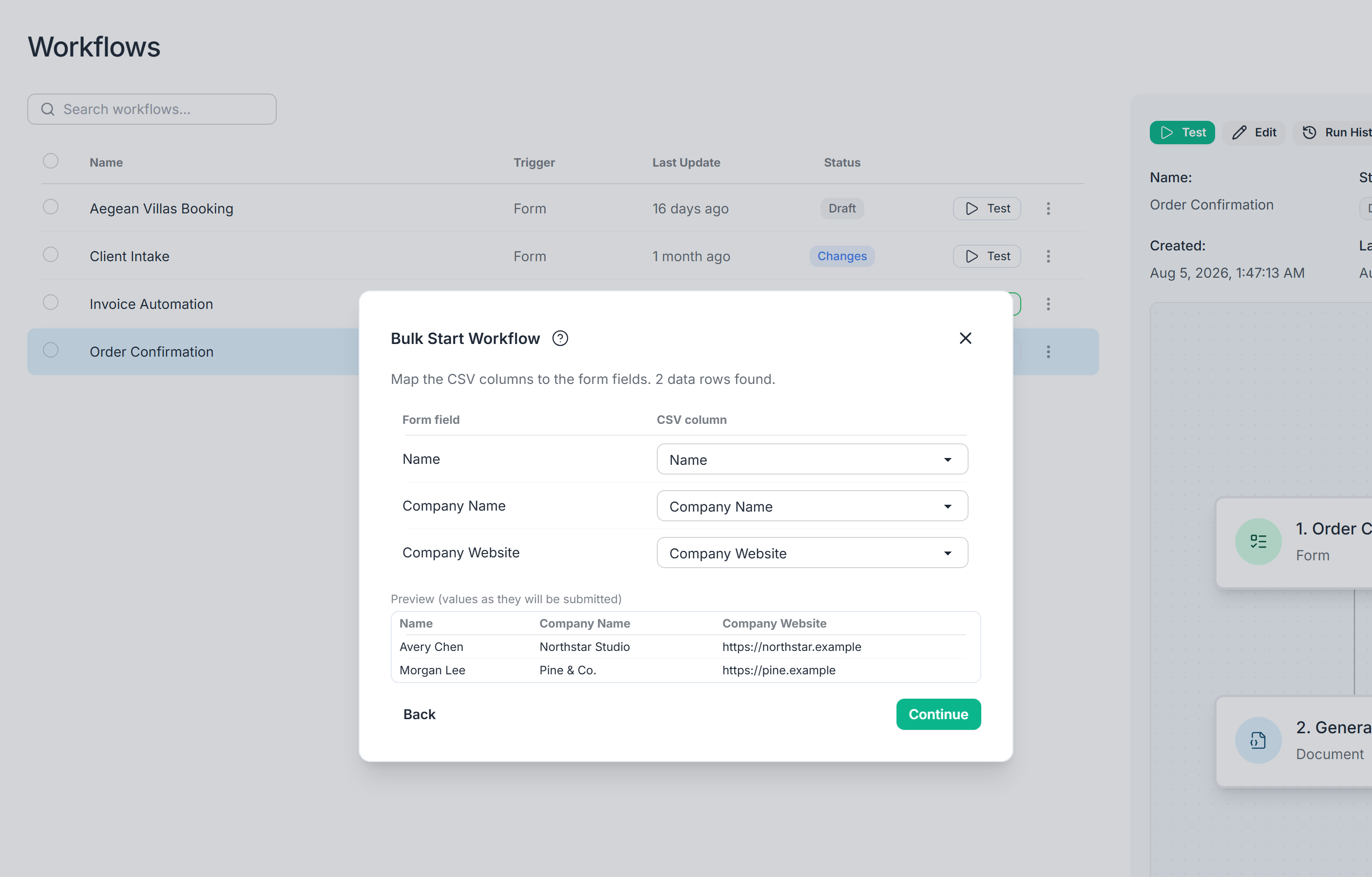Click the Workflows page heading
This screenshot has height=877, width=1372.
94,47
